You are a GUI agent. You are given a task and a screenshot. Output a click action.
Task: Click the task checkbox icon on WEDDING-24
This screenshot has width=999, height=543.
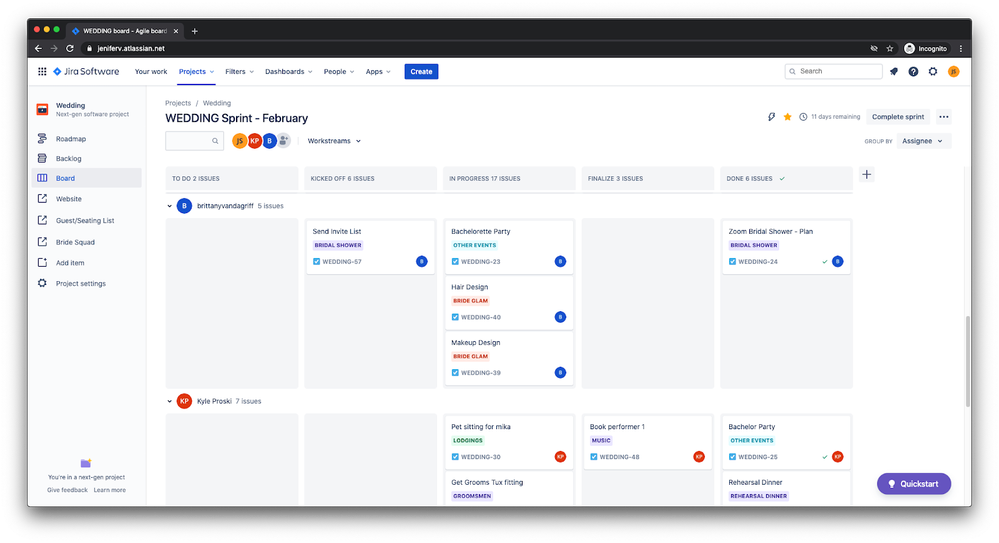732,261
